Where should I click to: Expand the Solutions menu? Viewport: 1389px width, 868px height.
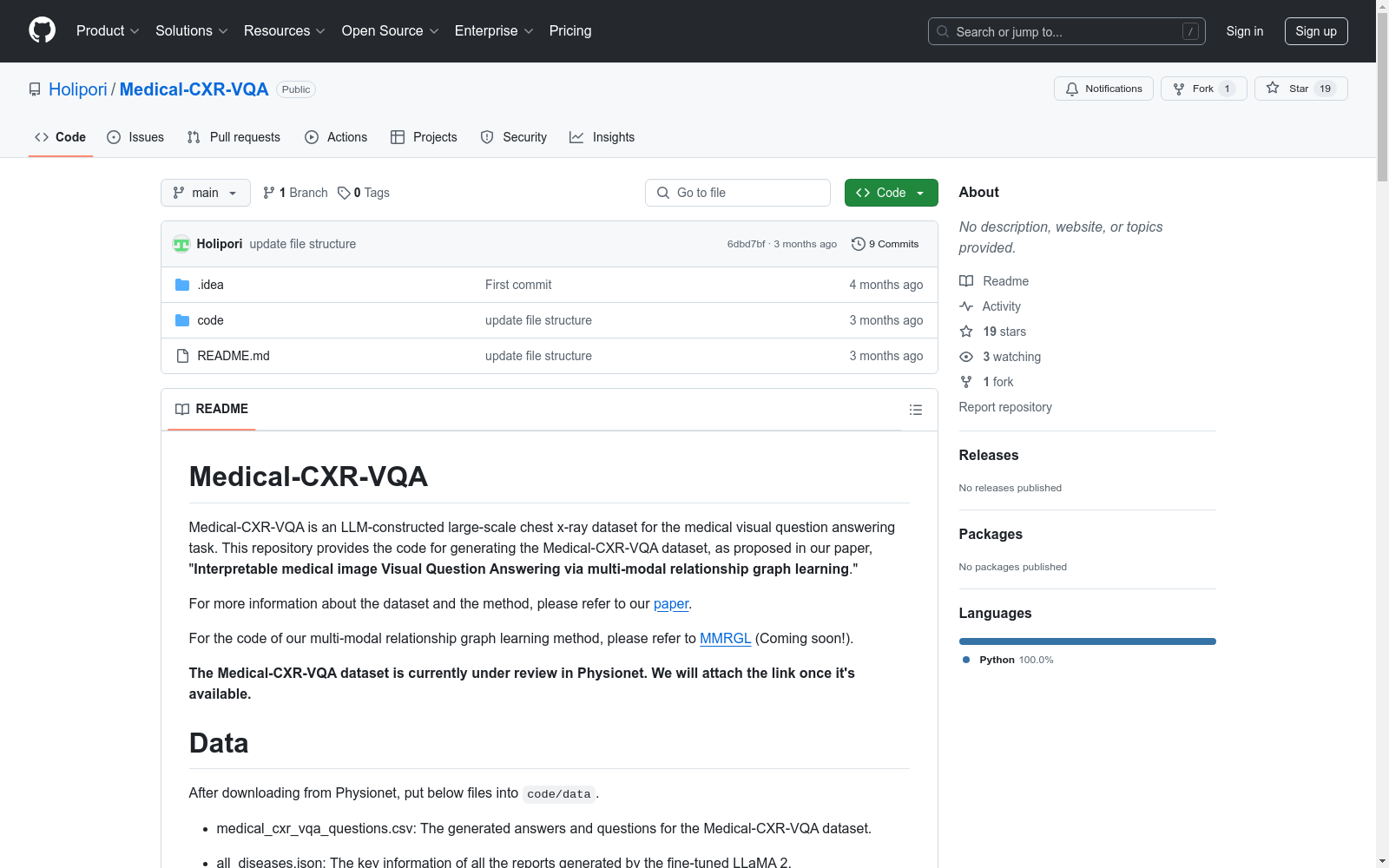click(192, 31)
